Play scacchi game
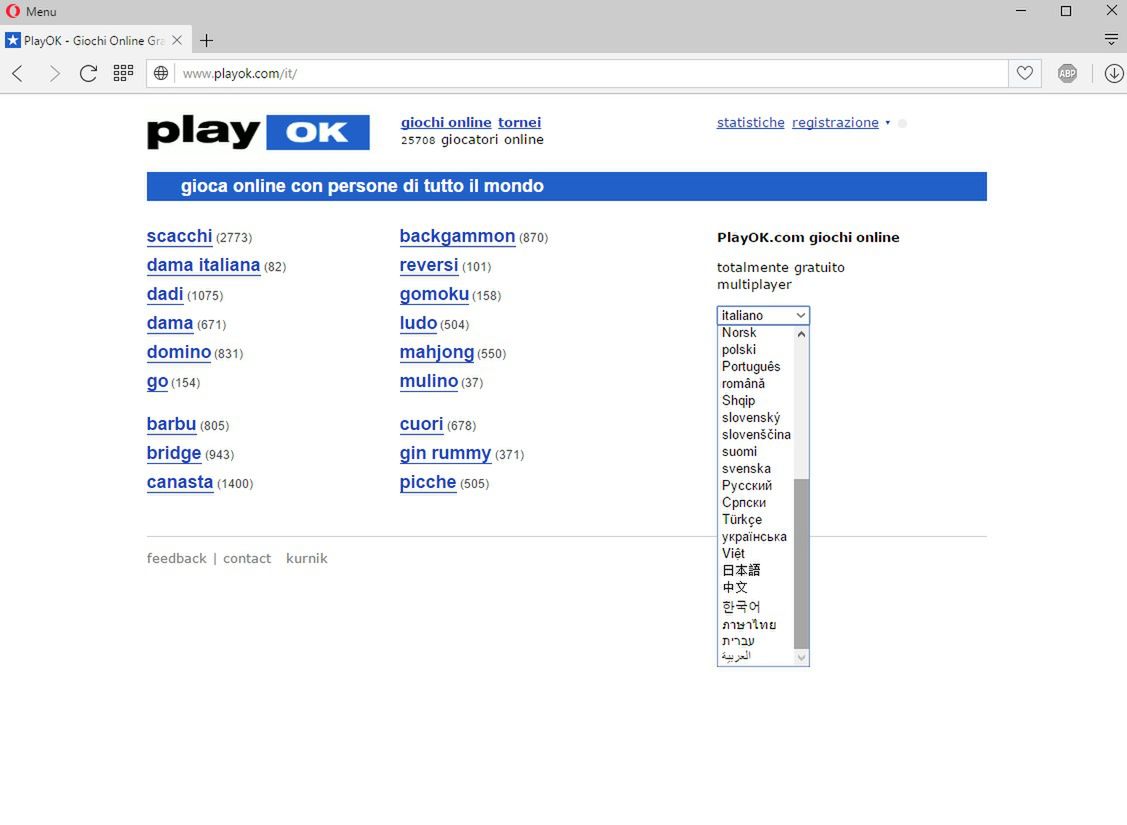The width and height of the screenshot is (1127, 825). pos(179,236)
